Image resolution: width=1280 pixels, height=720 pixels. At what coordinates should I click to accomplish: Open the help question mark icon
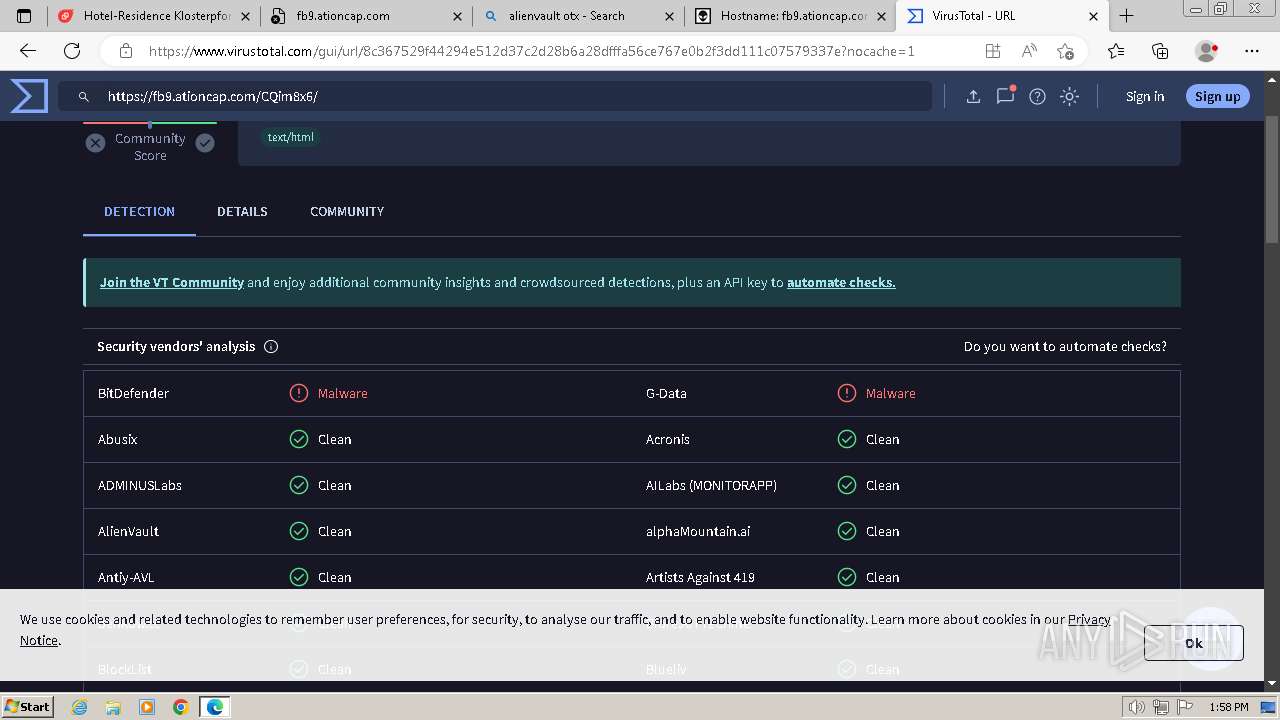coord(1037,97)
